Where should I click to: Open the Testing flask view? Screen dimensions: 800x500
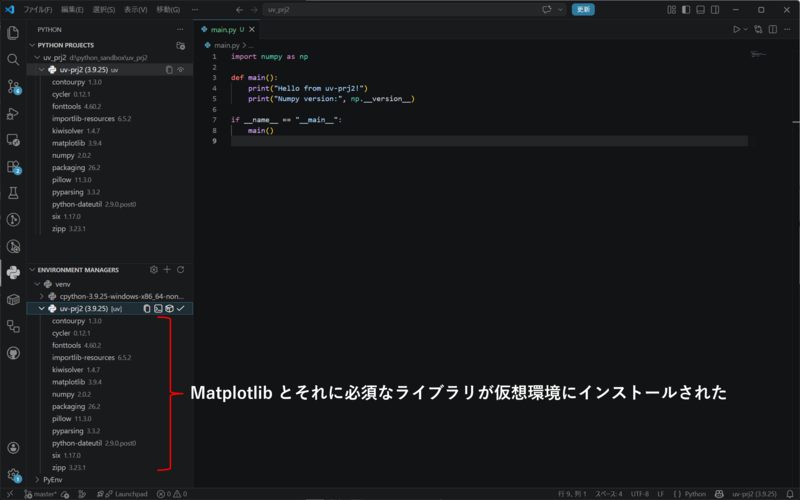coord(13,193)
